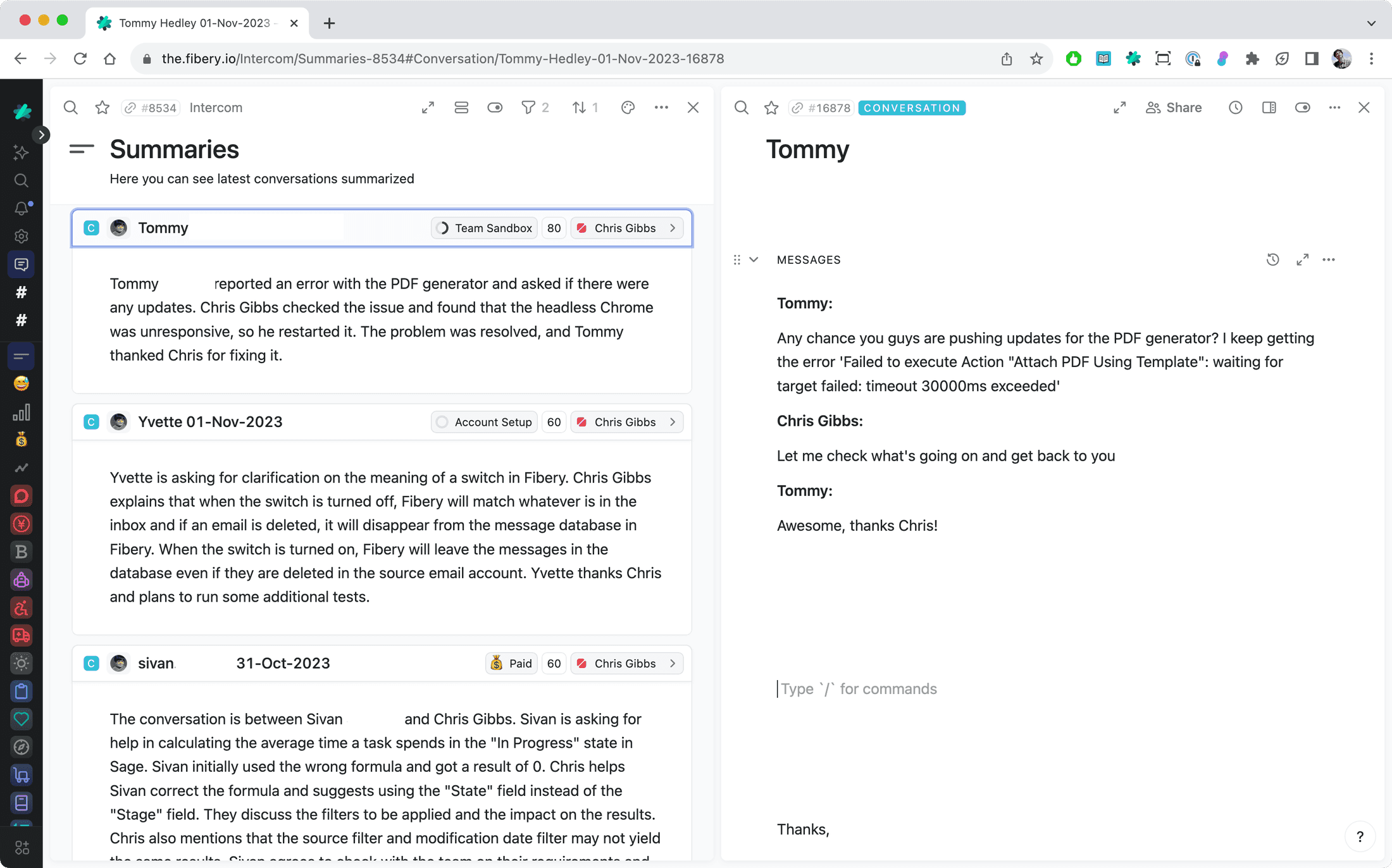This screenshot has width=1392, height=868.
Task: Collapse the MESSAGES section chevron
Action: pos(754,259)
